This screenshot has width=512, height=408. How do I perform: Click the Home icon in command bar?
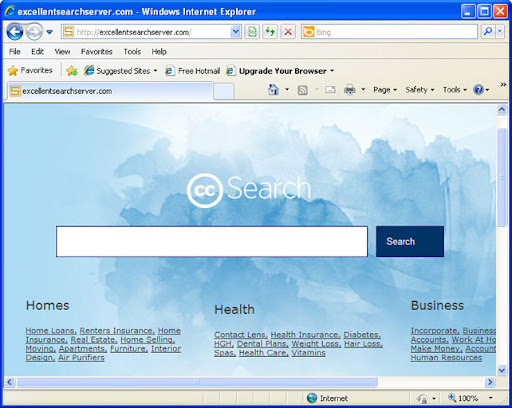pos(273,90)
